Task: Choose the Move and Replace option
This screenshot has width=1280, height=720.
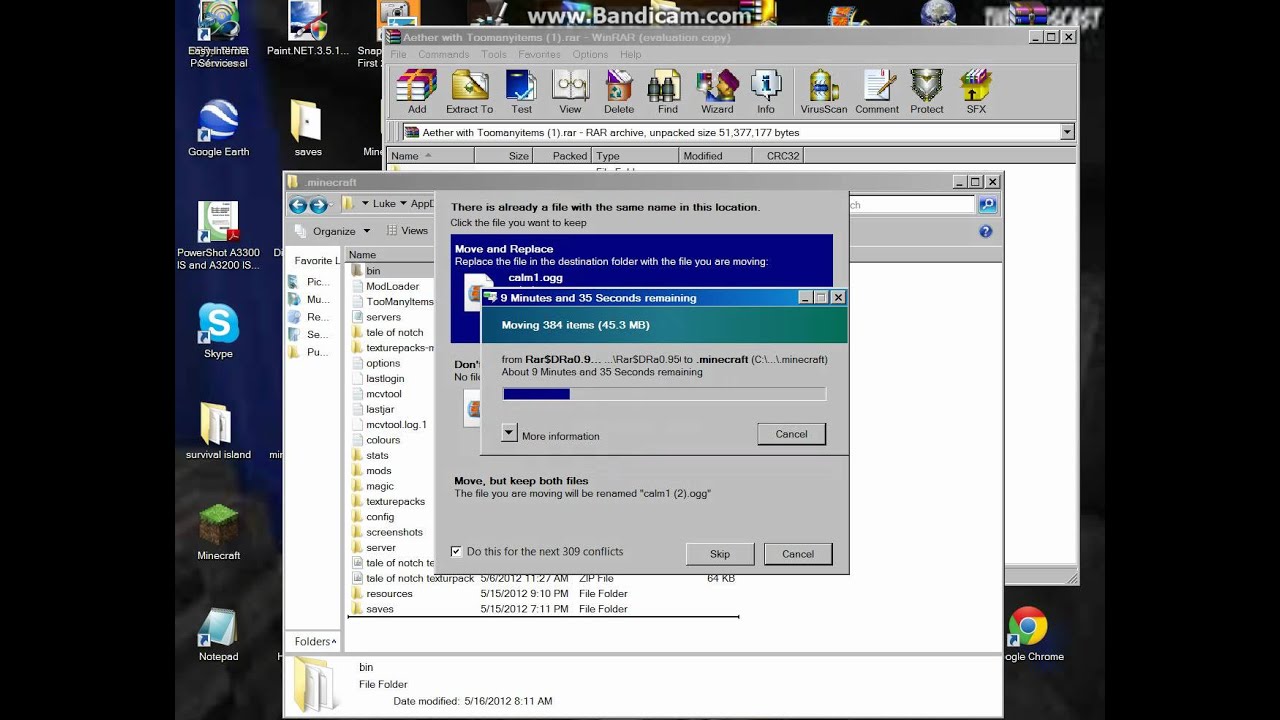Action: [641, 289]
